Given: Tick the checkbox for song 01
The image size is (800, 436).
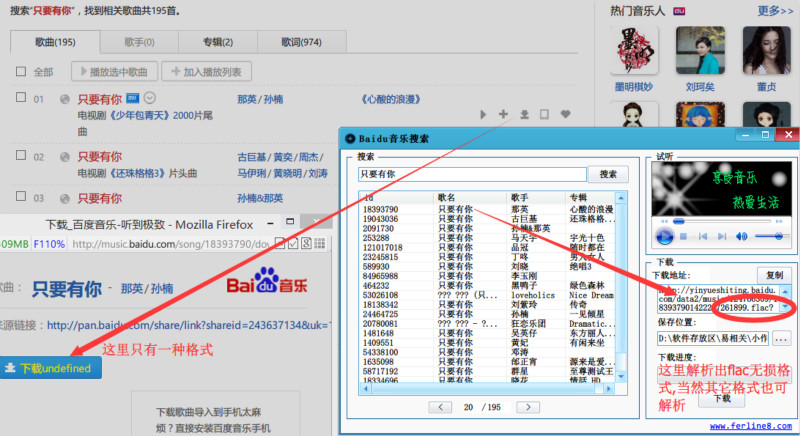Looking at the screenshot, I should click(x=21, y=99).
